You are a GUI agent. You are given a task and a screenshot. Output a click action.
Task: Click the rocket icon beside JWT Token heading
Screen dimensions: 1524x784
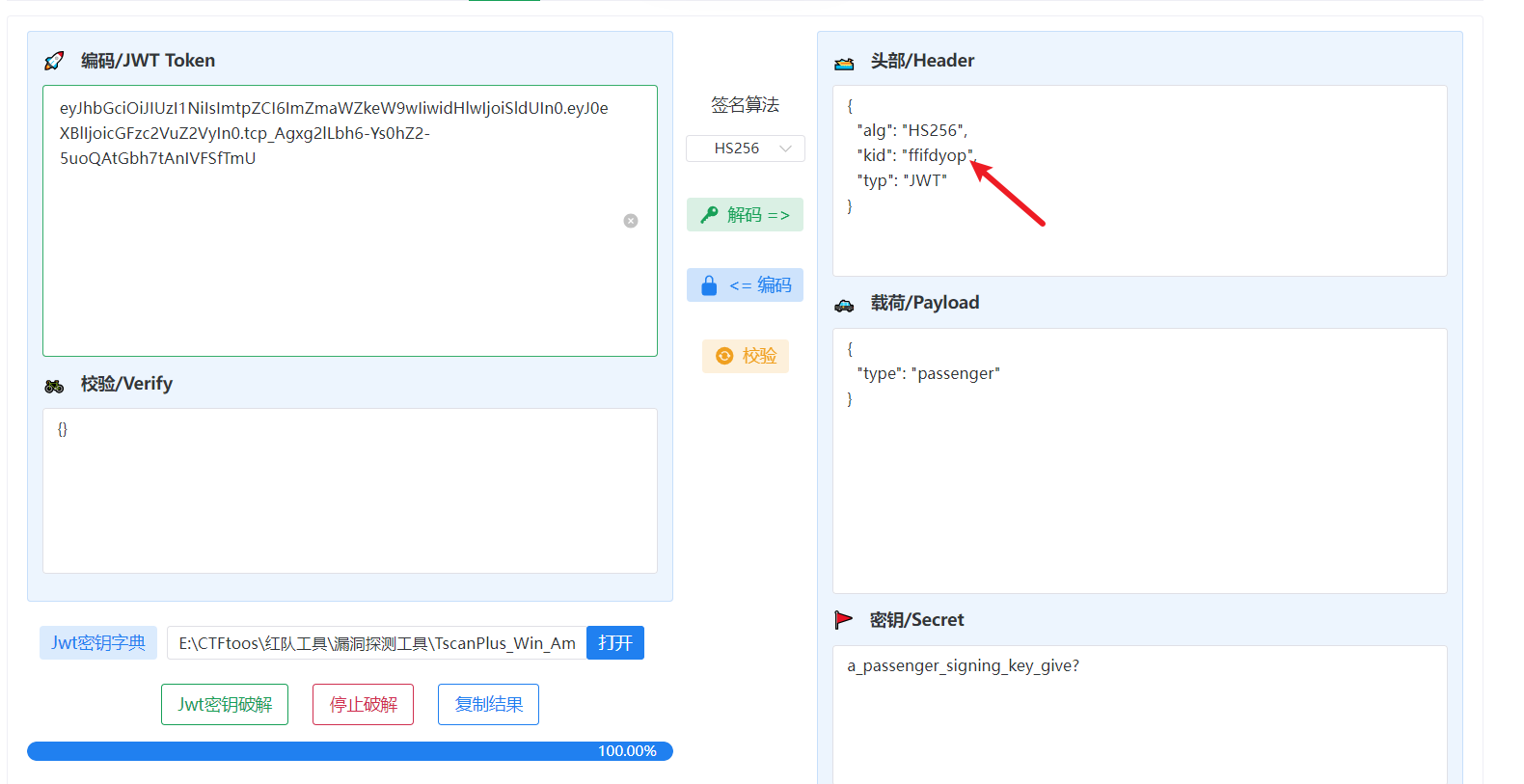click(x=54, y=61)
